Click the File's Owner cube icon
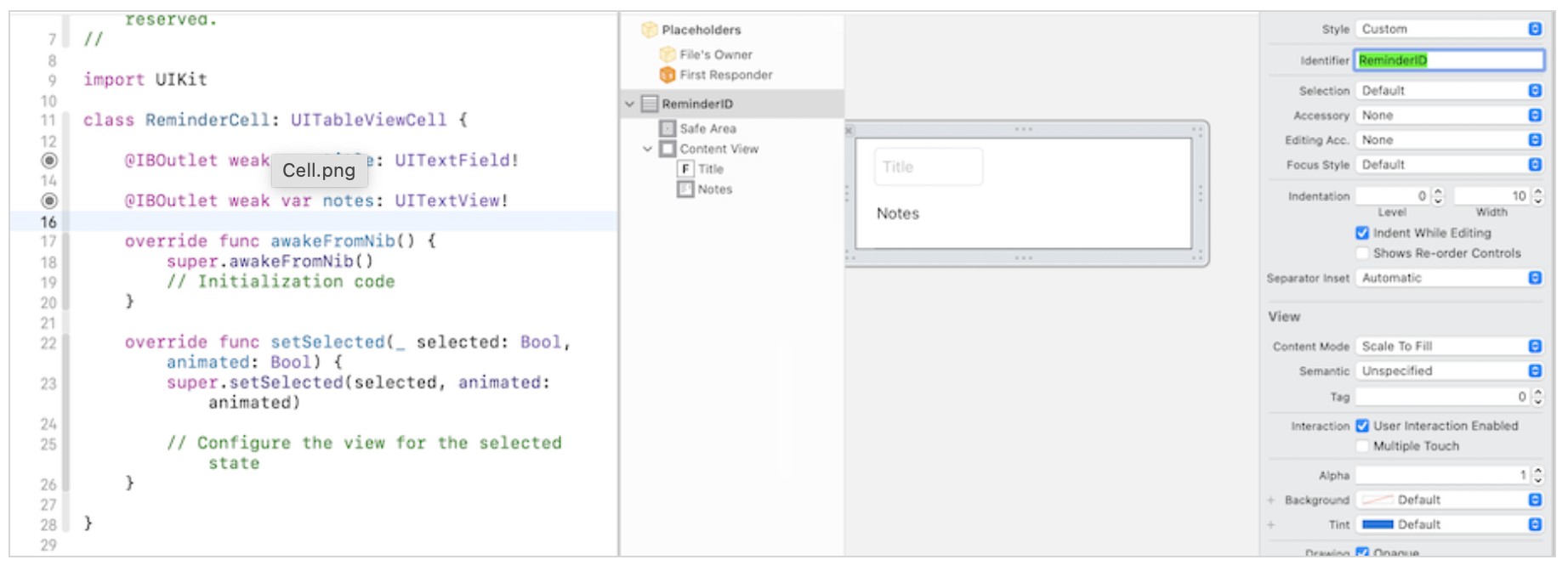The image size is (1568, 571). [x=668, y=54]
